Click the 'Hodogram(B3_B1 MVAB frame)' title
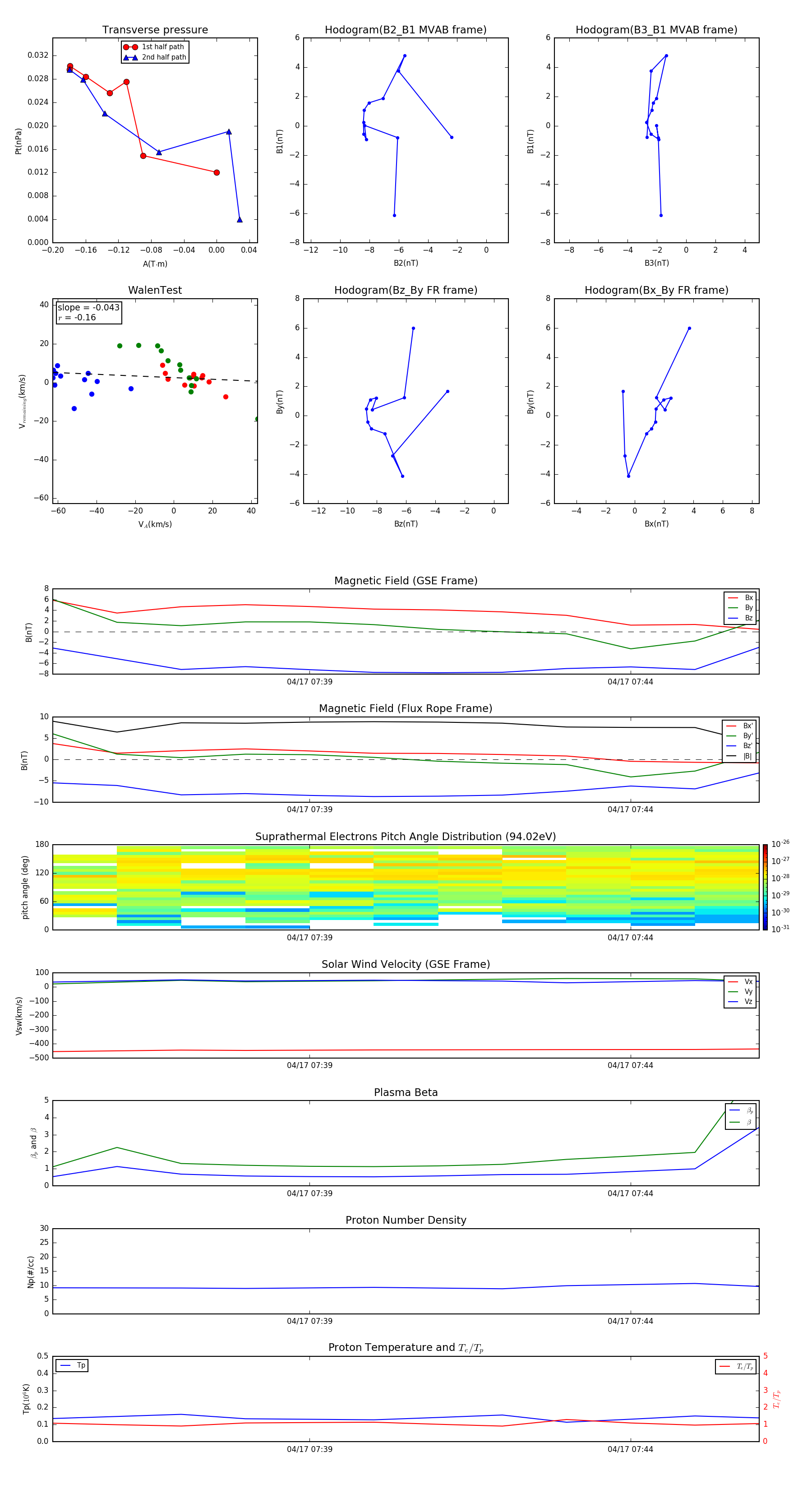 click(656, 30)
